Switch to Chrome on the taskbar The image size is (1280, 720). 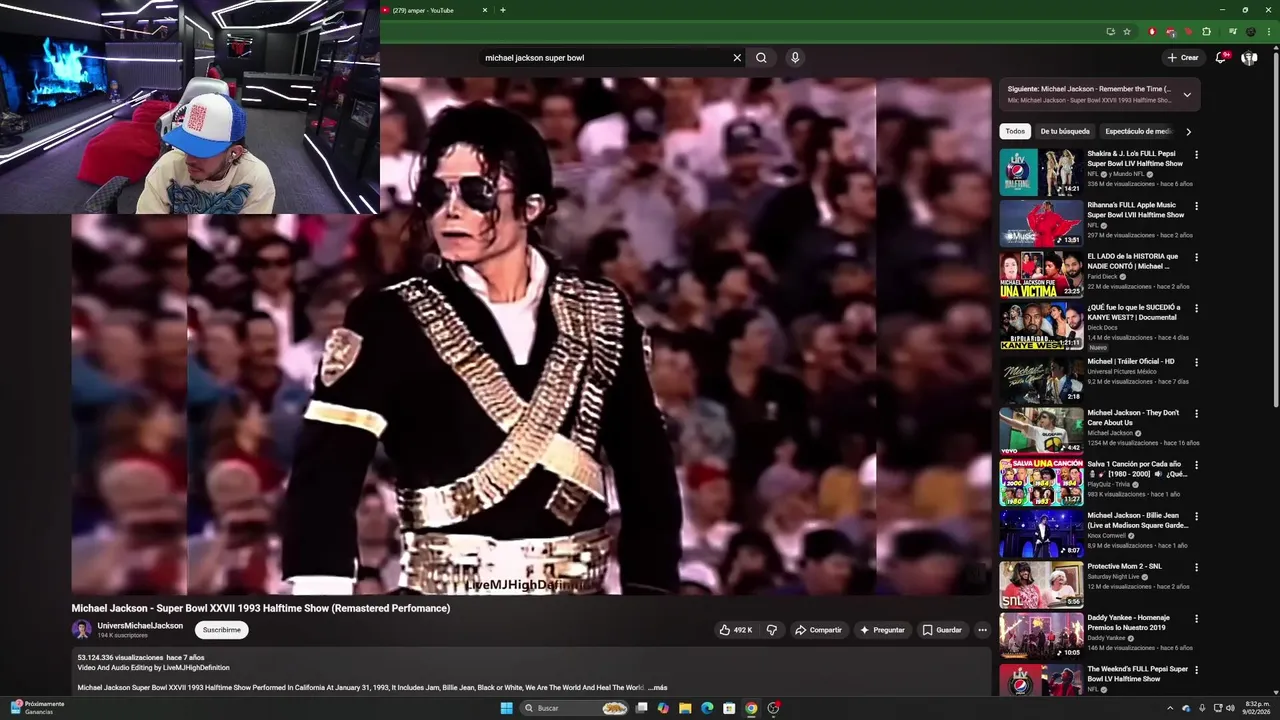click(751, 708)
